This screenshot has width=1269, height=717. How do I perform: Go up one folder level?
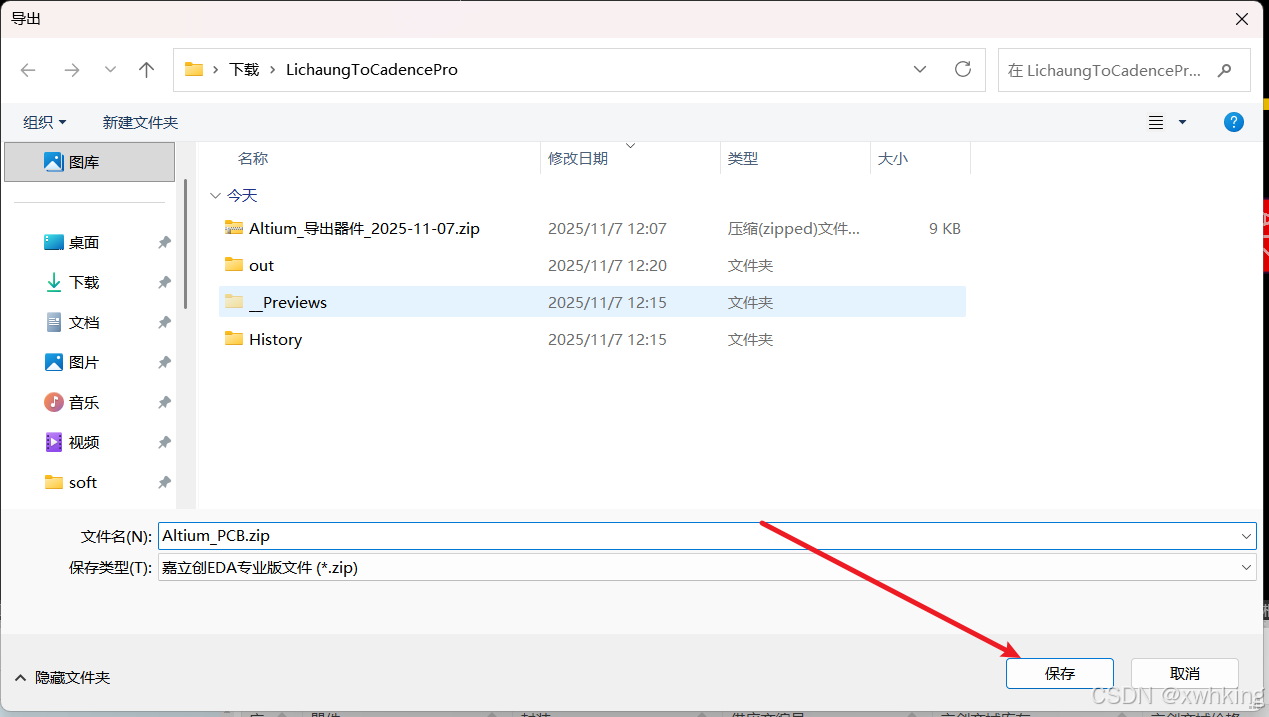[147, 70]
